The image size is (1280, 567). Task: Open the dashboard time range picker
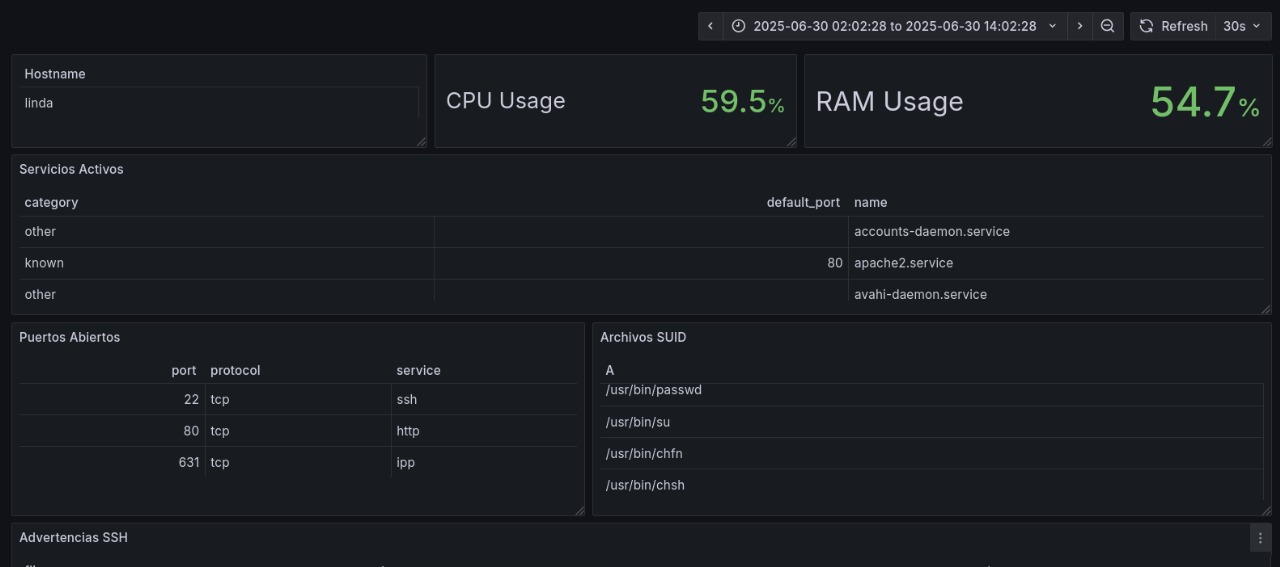894,26
